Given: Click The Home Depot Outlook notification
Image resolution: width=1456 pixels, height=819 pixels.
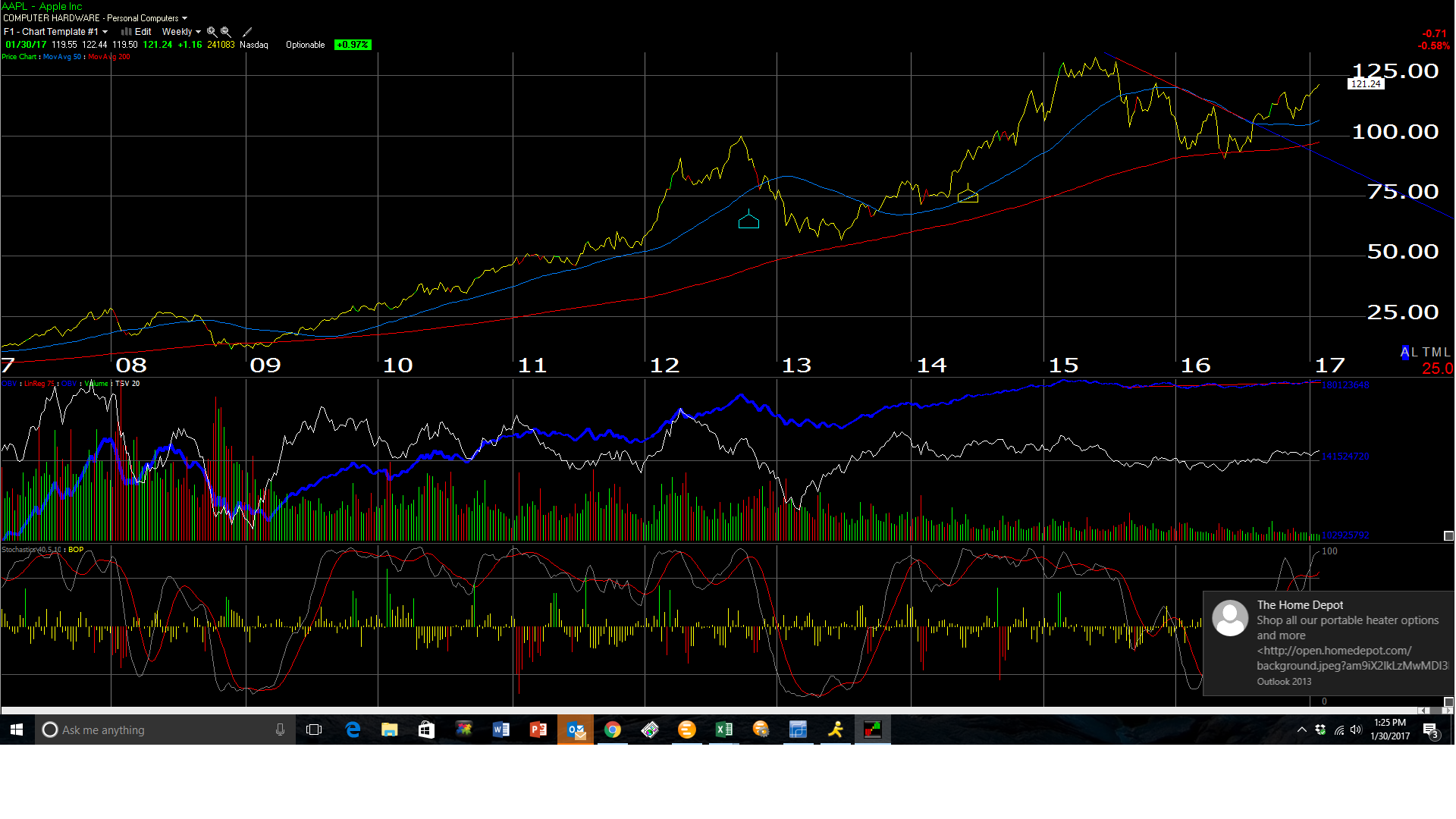Looking at the screenshot, I should click(x=1329, y=643).
